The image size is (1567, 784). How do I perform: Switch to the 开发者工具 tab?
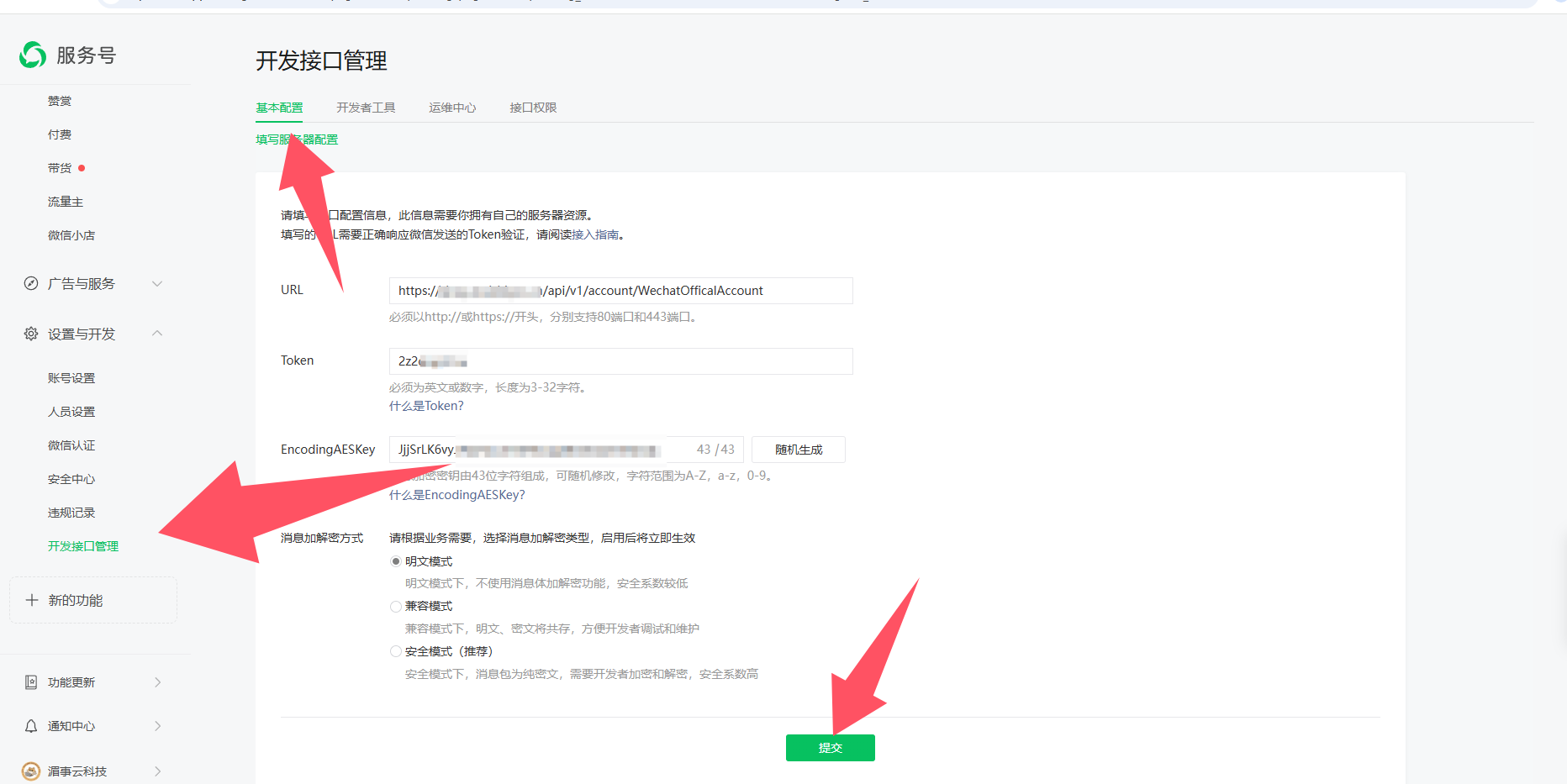click(366, 108)
